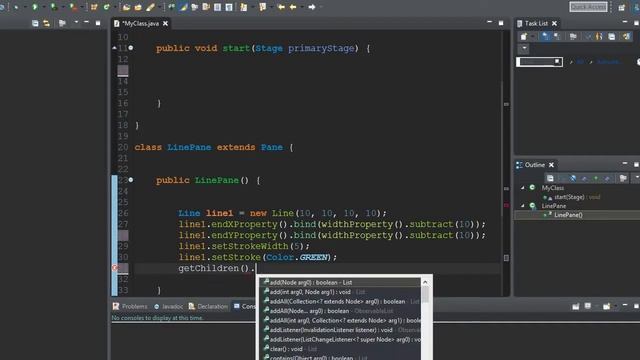Switch to the Javadoc tab

(x=168, y=306)
